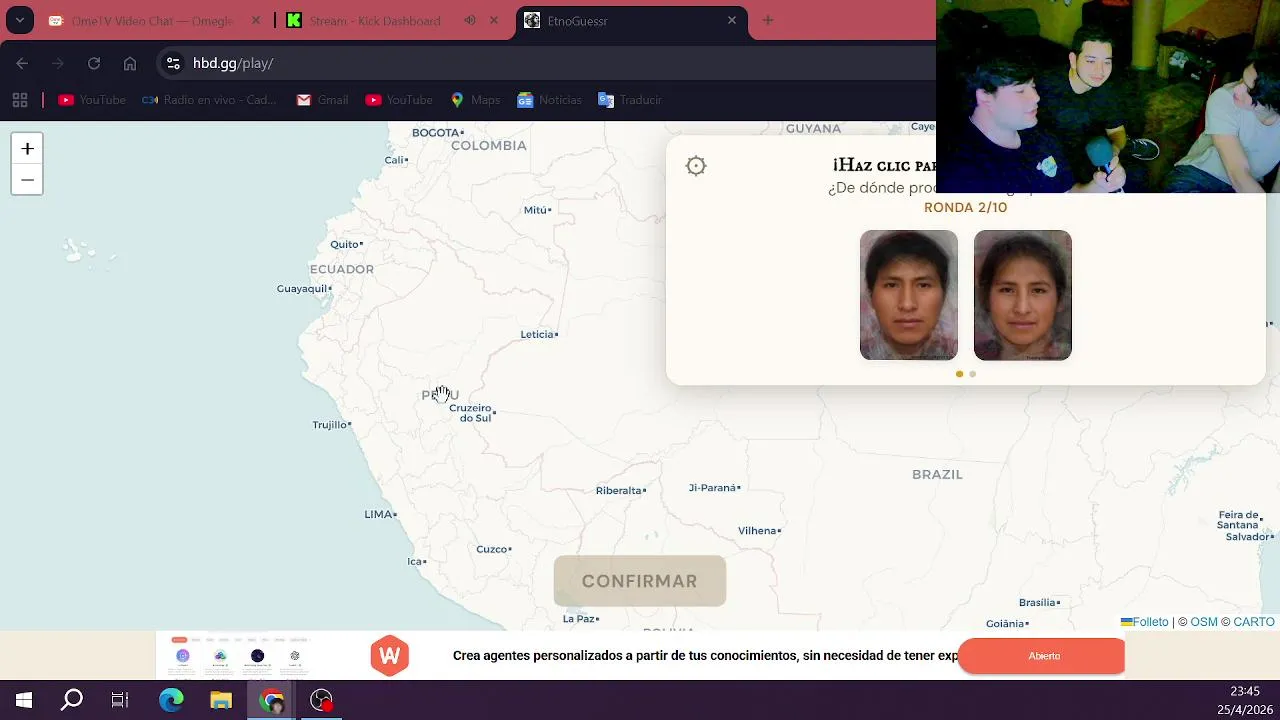Close the OmeTV Video Chat tab
Screen dimensions: 1280x720
click(256, 20)
